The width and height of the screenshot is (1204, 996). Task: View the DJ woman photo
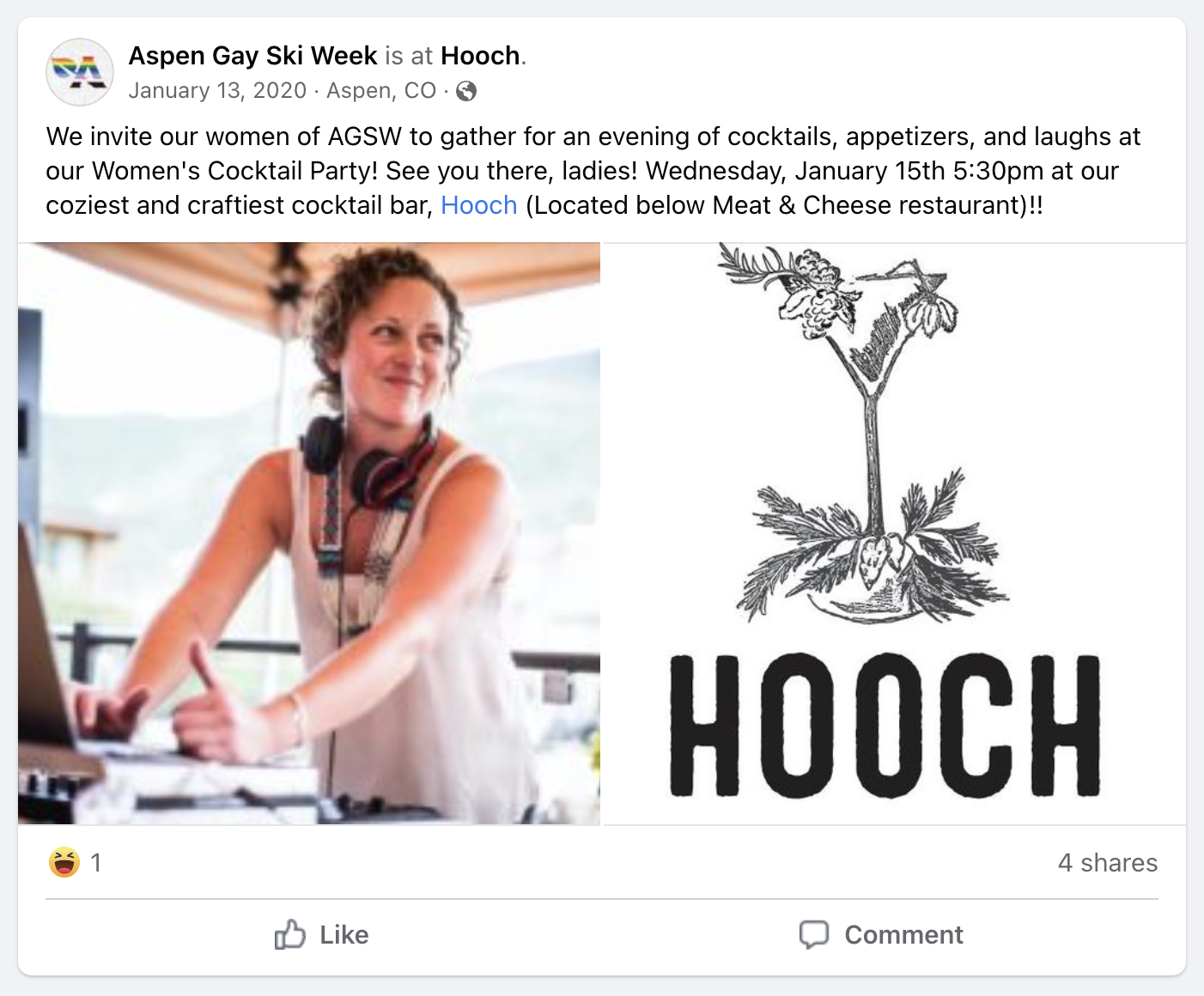click(x=309, y=533)
